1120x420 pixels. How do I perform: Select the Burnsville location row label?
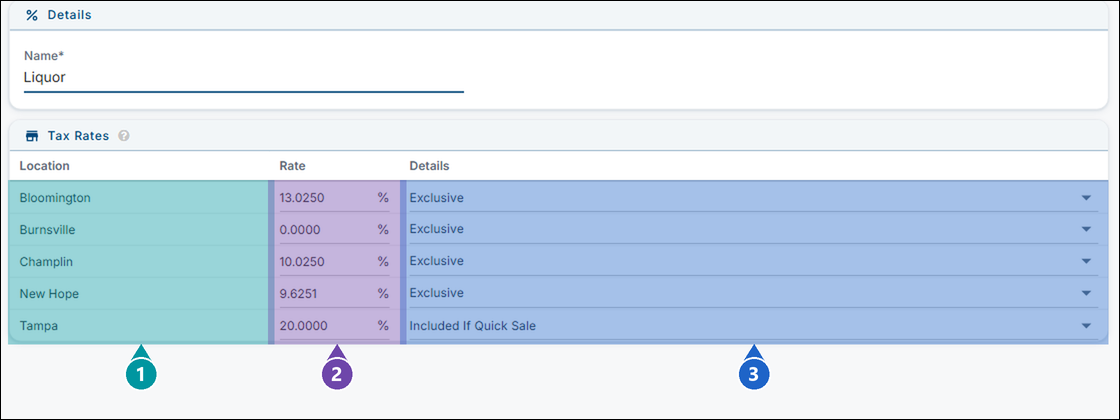(x=47, y=230)
